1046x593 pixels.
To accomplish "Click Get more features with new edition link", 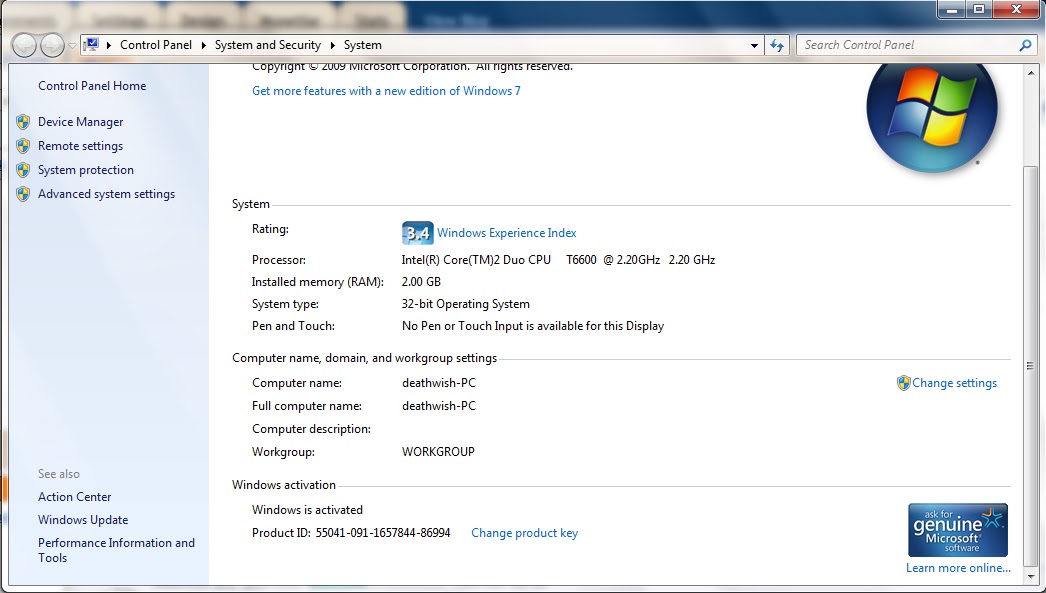I will [x=386, y=91].
